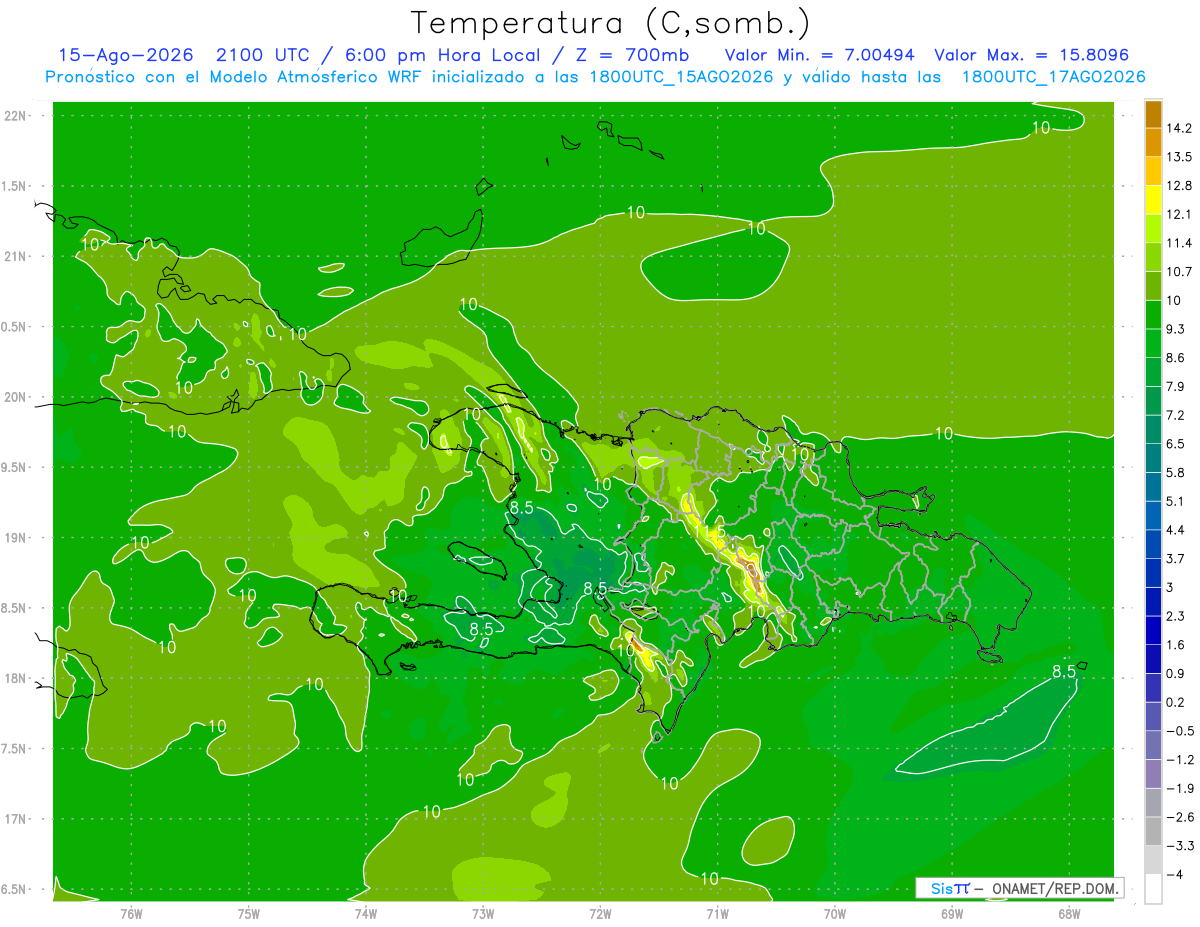Click the "7.9" color scale value
1200x927 pixels.
(1176, 386)
